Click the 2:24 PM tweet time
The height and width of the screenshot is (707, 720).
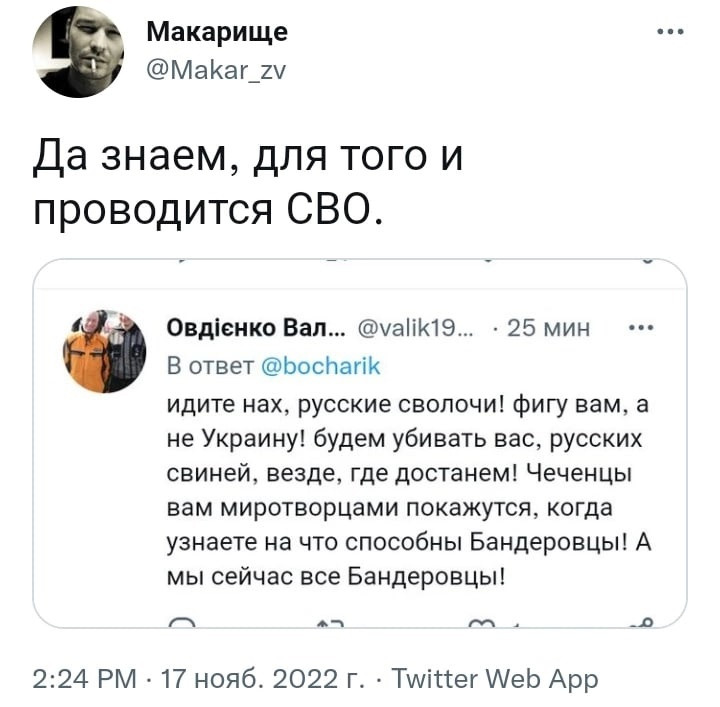[85, 680]
